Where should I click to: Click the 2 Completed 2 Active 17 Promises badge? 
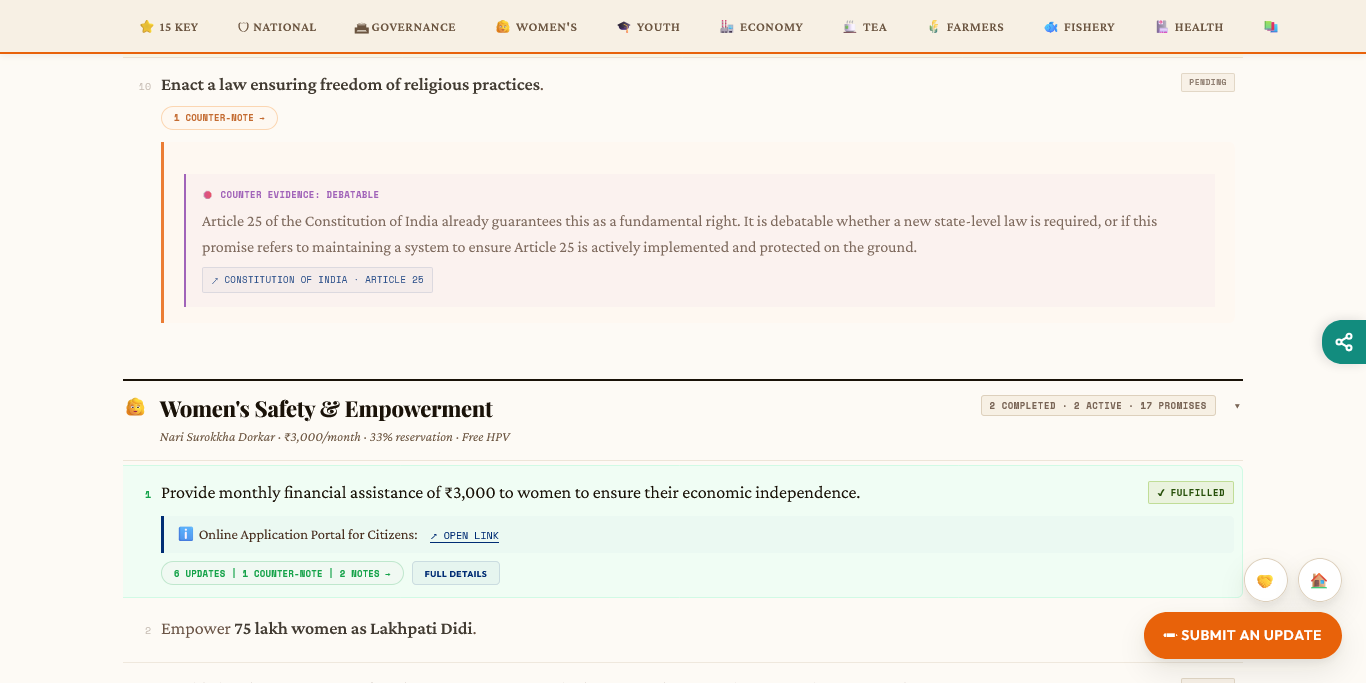click(1098, 405)
